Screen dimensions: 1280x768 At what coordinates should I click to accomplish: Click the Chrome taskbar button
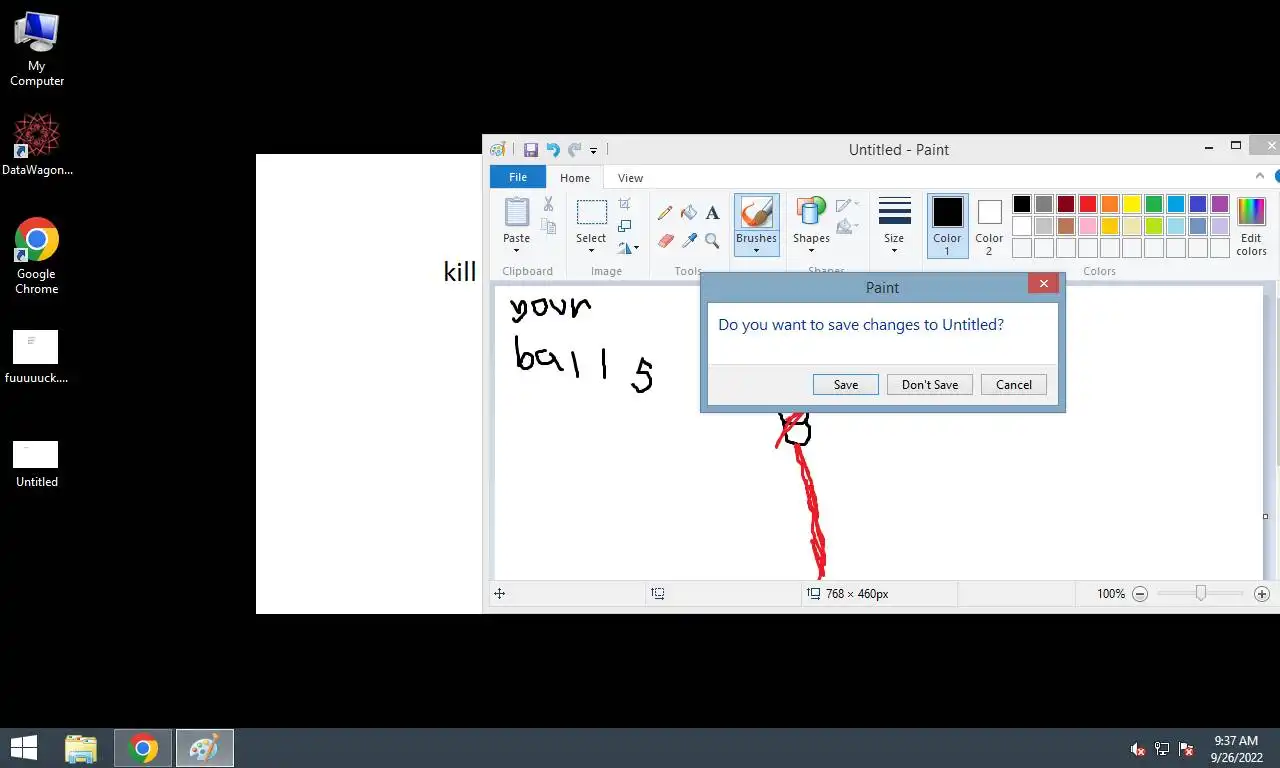click(143, 748)
